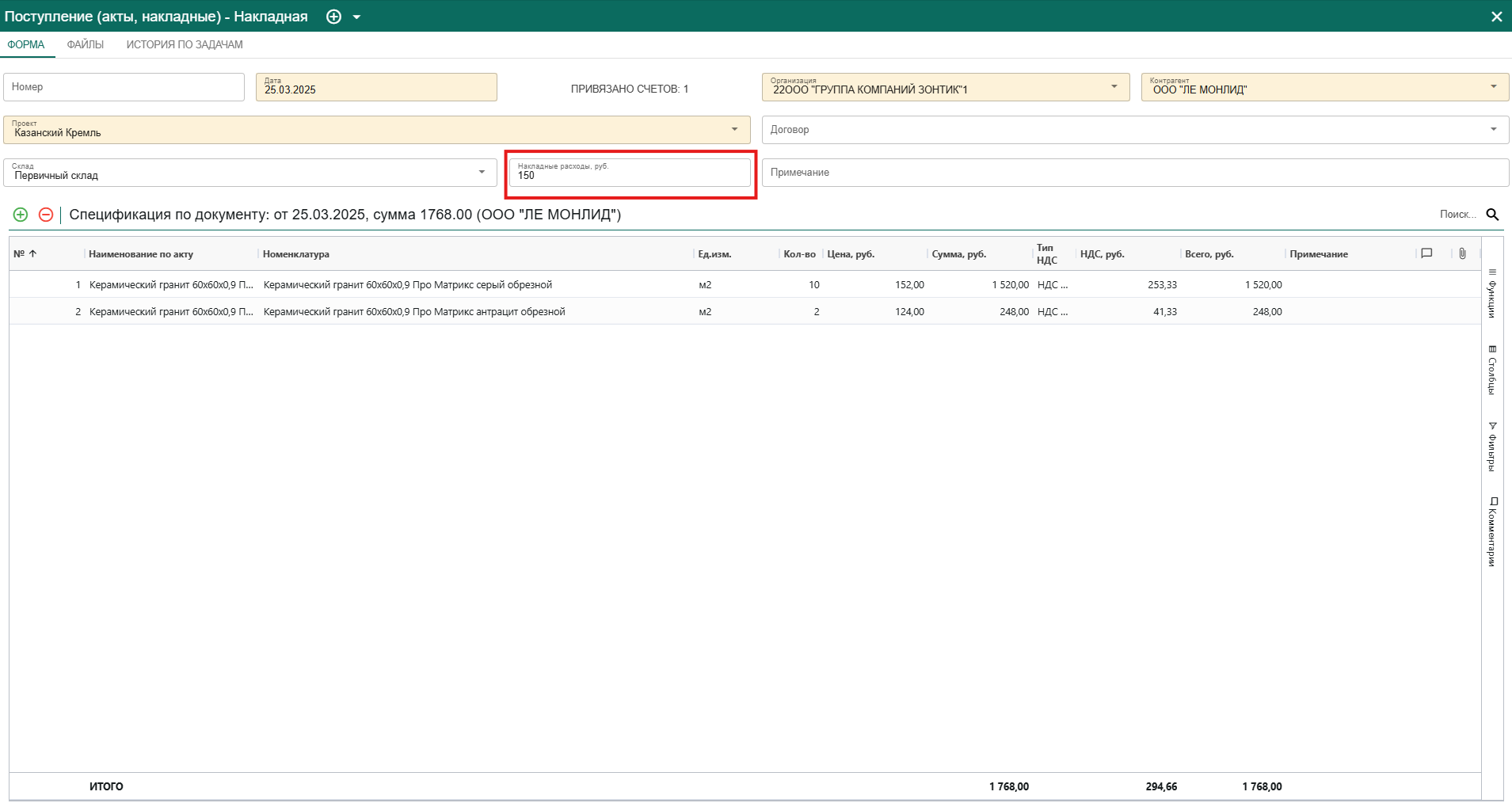
Task: Switch to the ИСТОРИЯ ПО ЗАДАЧАМ tab
Action: [x=185, y=44]
